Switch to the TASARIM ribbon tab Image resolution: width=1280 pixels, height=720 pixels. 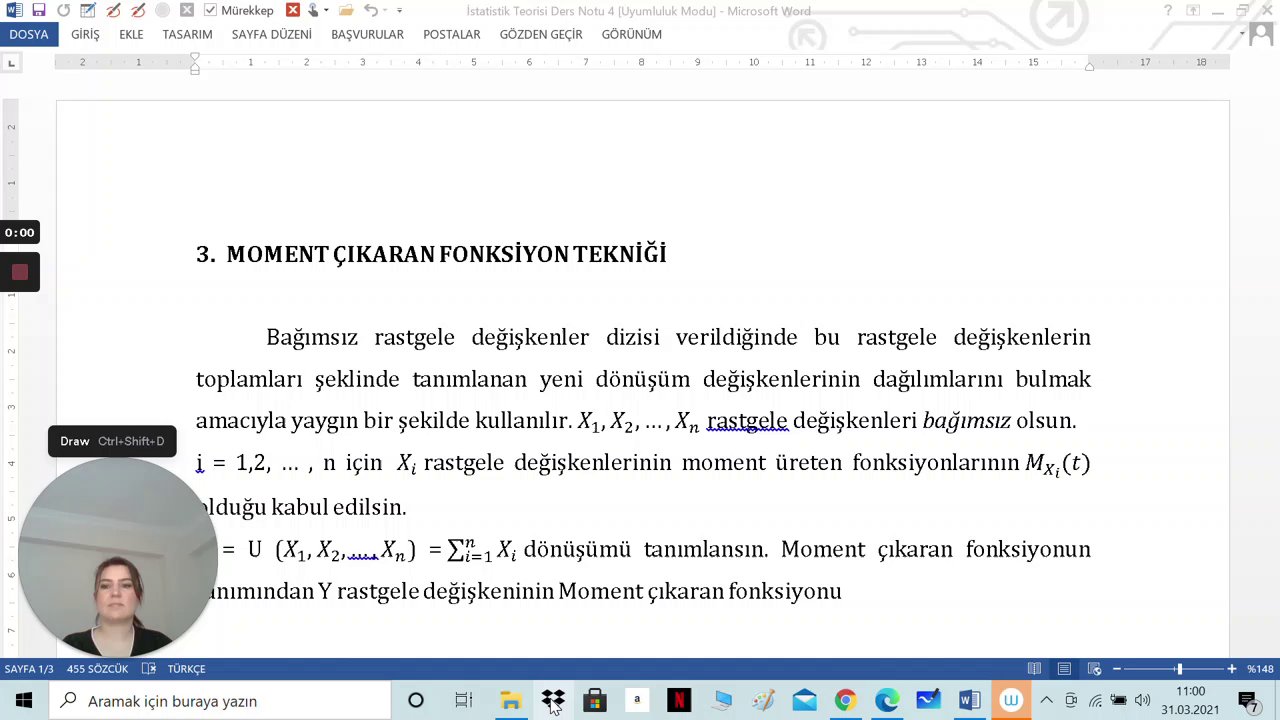[187, 34]
